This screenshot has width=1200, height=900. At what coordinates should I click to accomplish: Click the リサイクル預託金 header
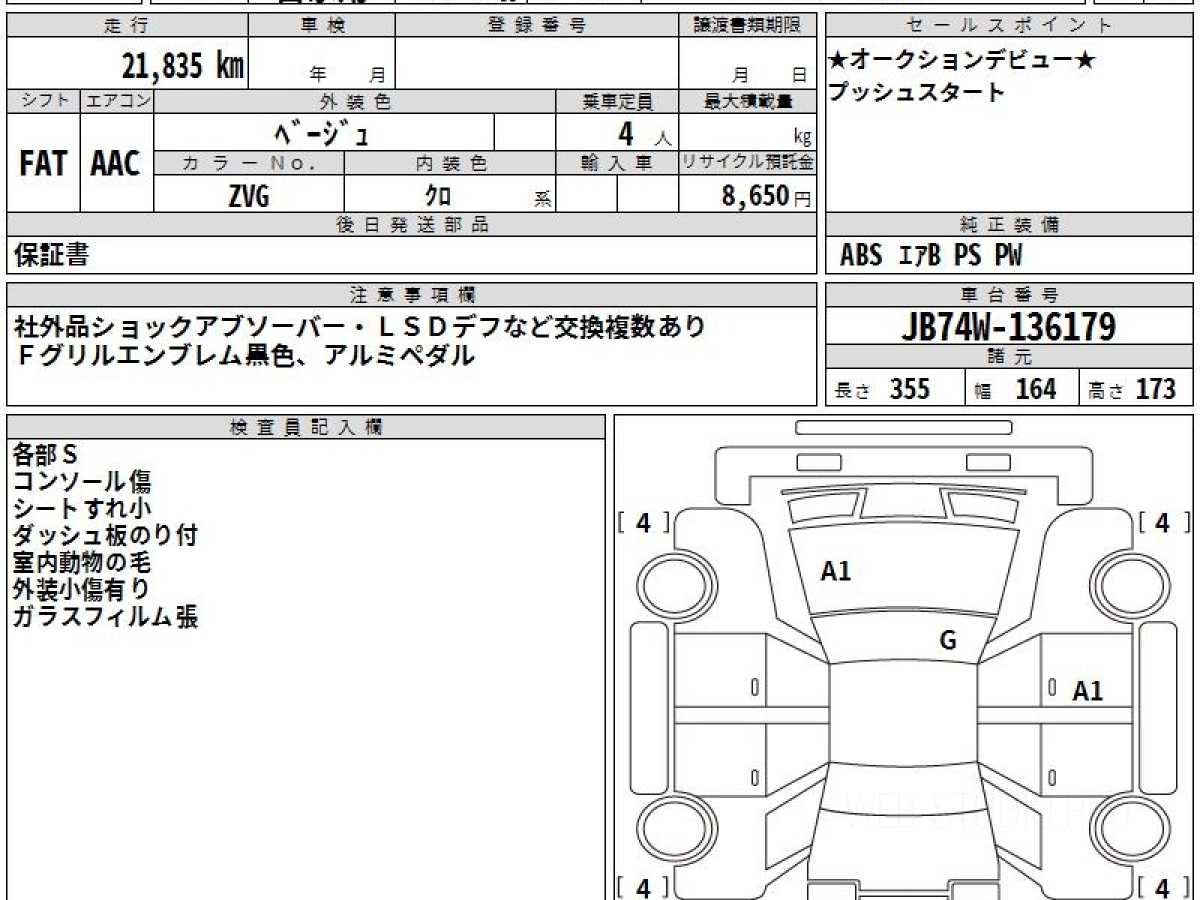point(747,163)
